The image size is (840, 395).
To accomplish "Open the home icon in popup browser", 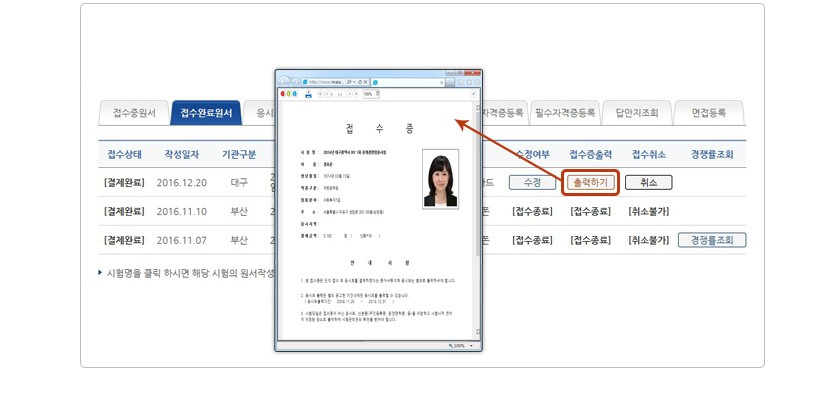I will [x=461, y=82].
